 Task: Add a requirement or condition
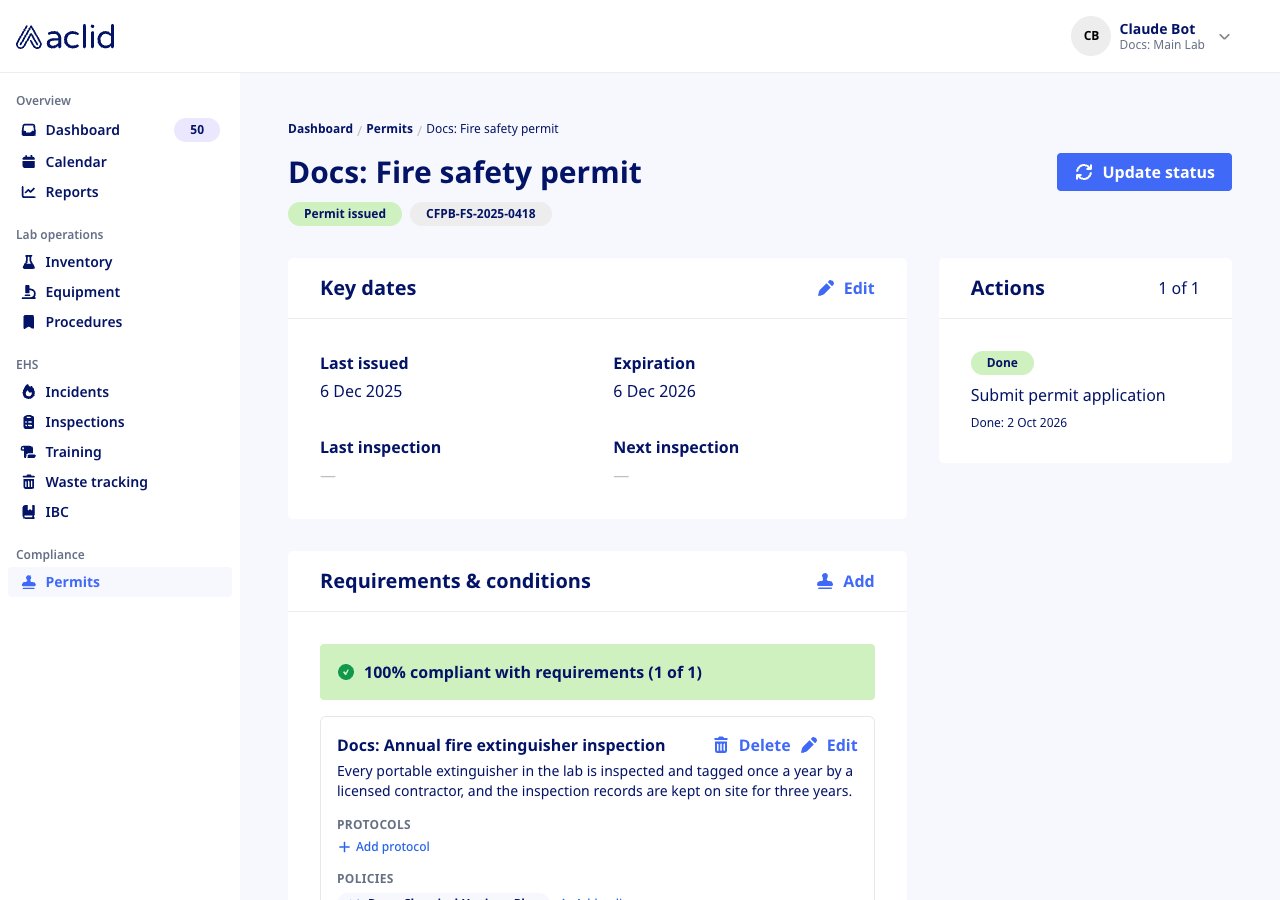(x=846, y=581)
